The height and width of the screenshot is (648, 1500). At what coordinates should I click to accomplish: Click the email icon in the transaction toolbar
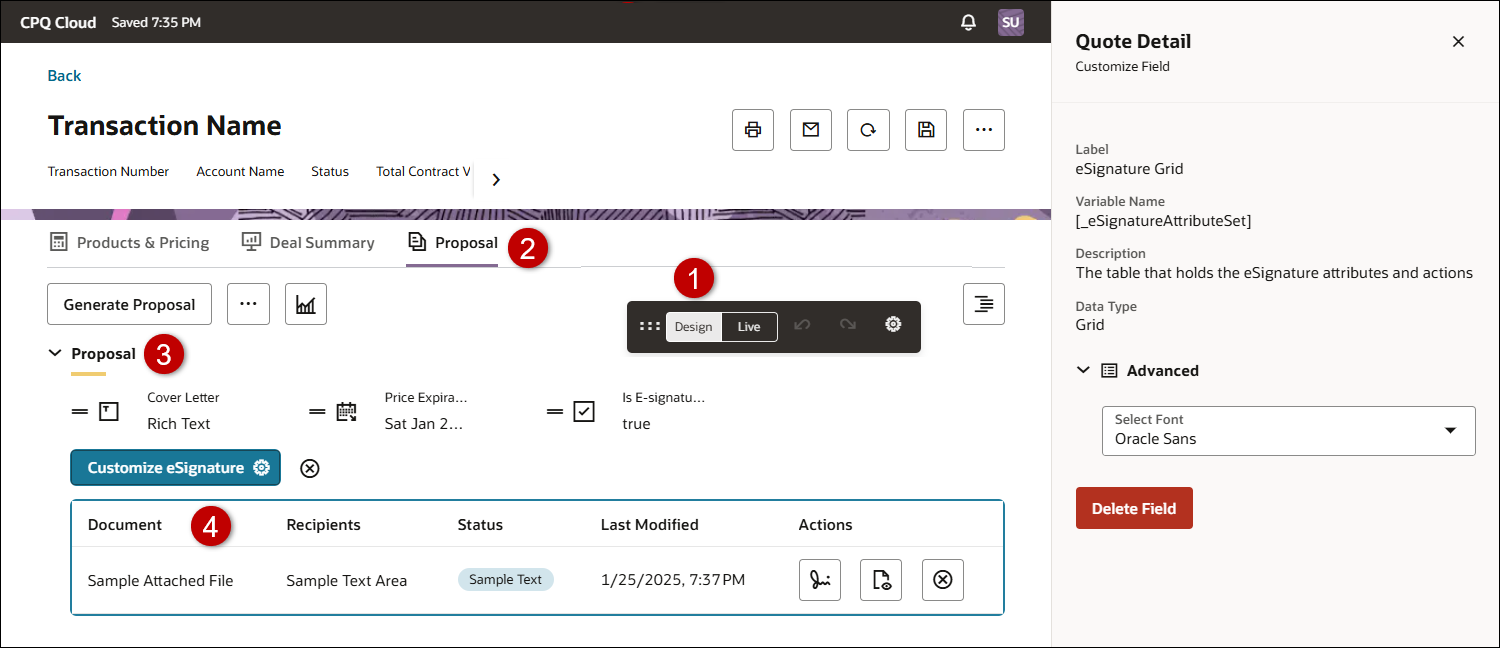(x=810, y=129)
